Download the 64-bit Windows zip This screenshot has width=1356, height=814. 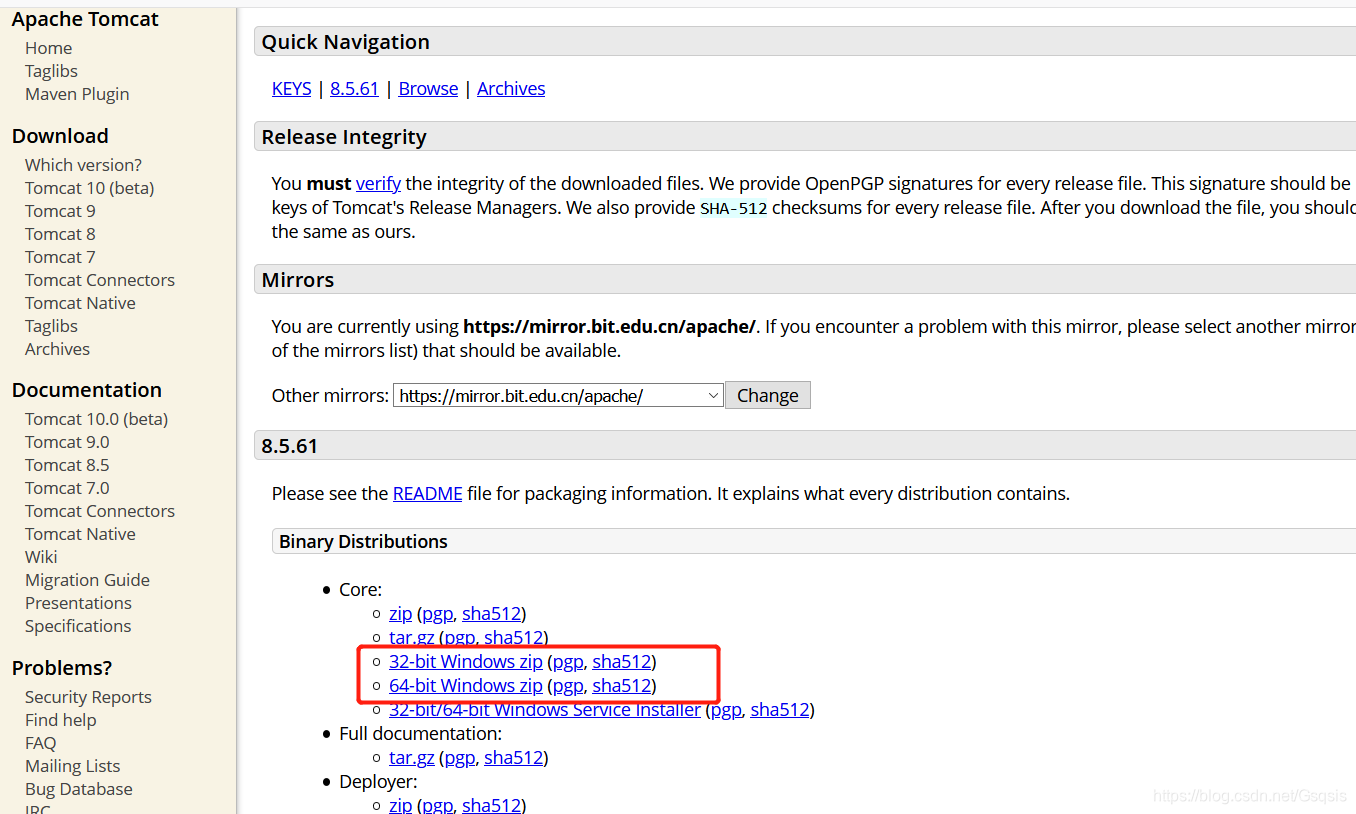point(466,685)
